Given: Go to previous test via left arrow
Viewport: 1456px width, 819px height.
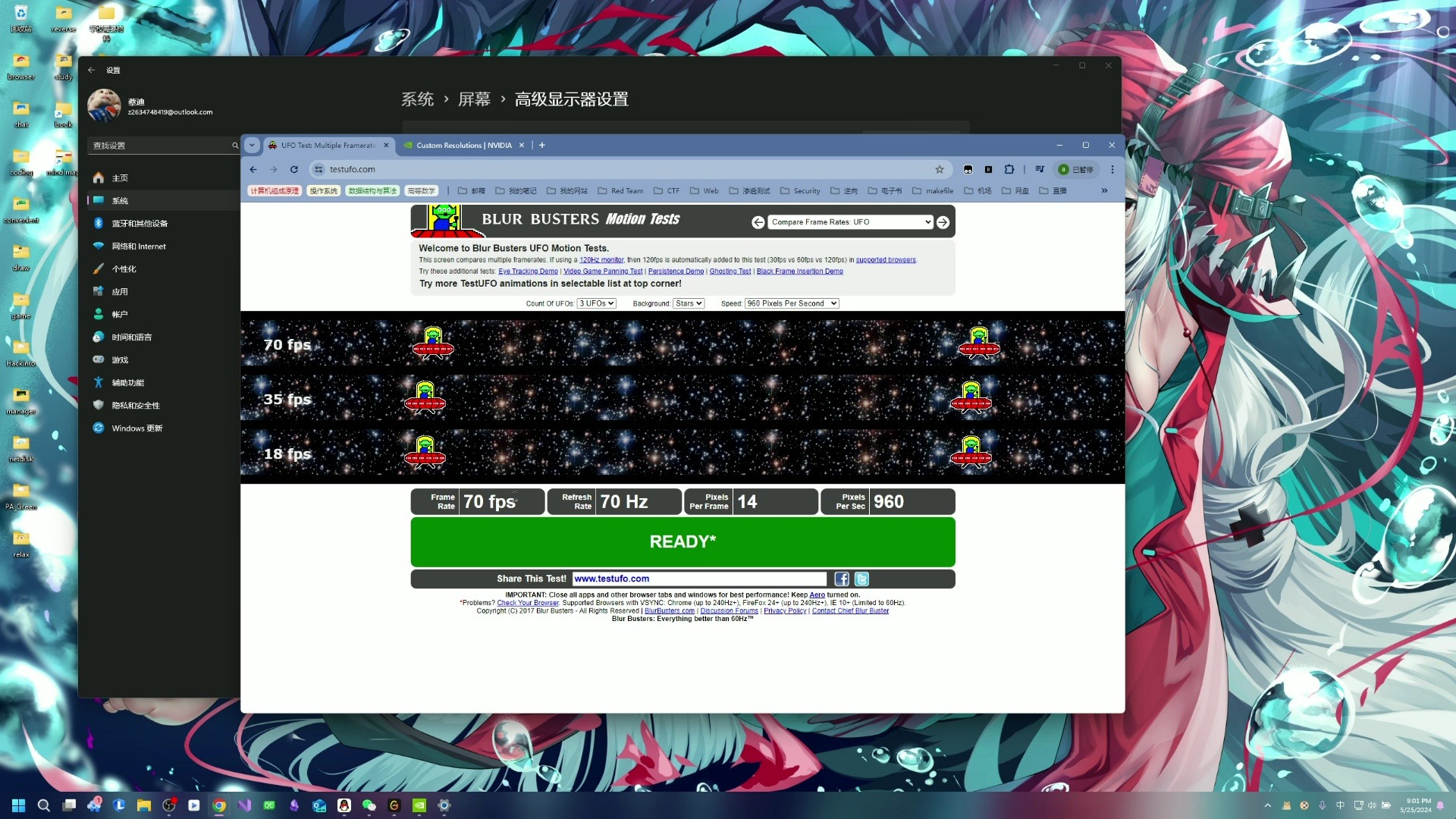Looking at the screenshot, I should coord(758,222).
